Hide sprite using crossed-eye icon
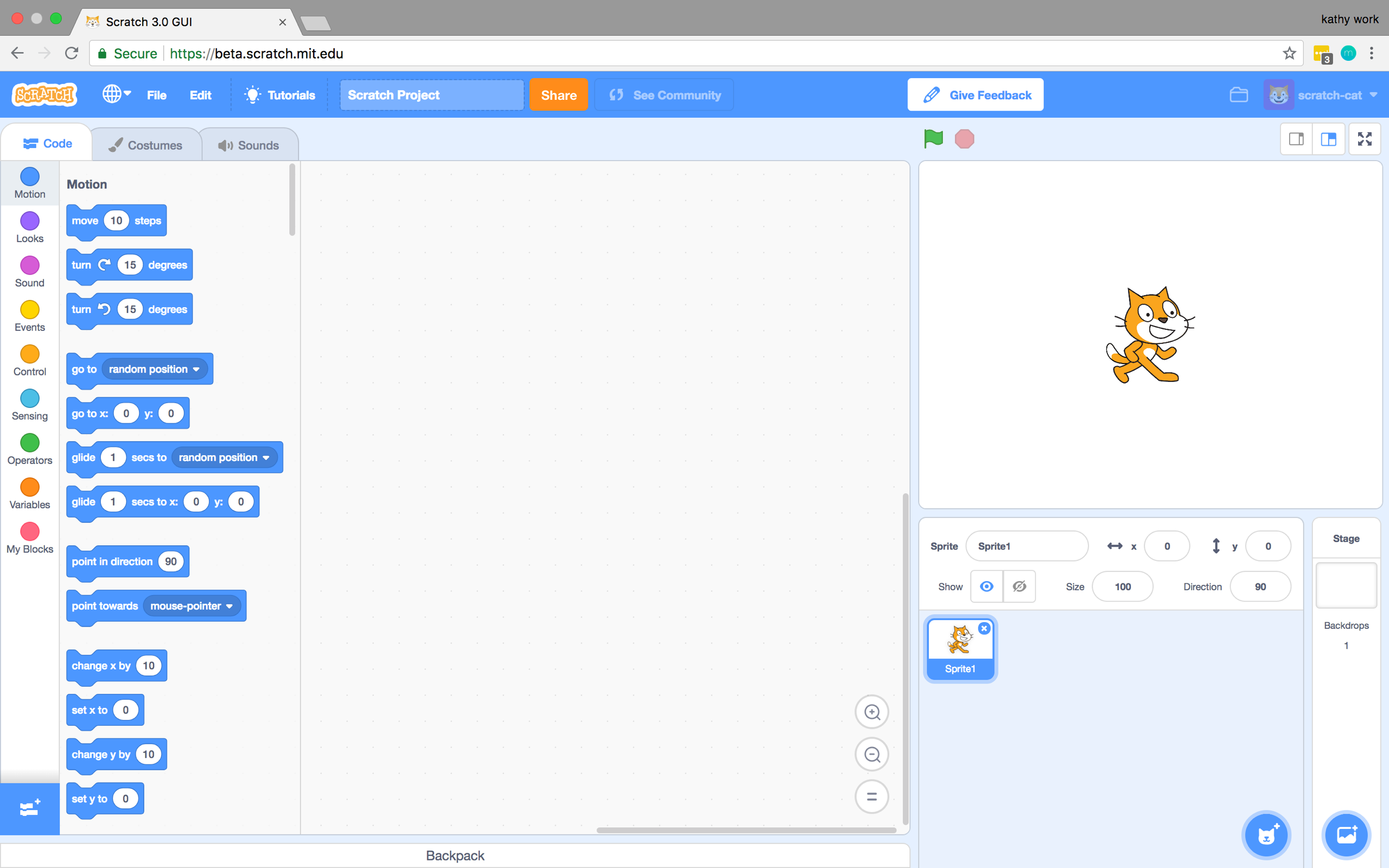Screen dimensions: 1389x868 [1020, 586]
